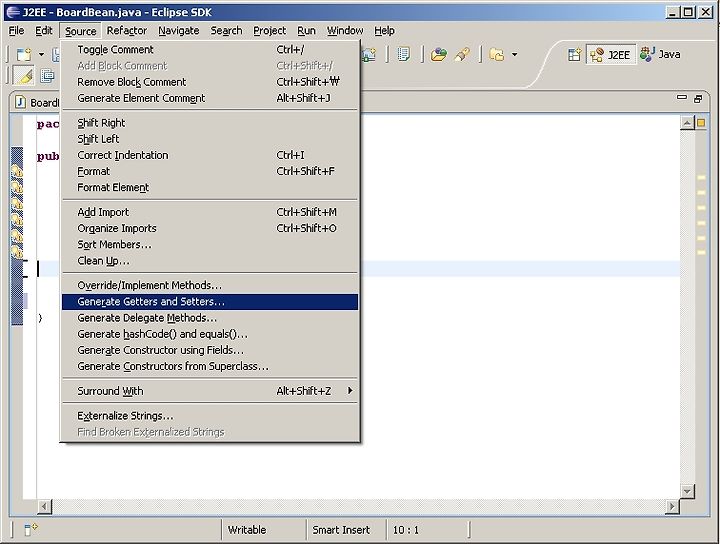This screenshot has width=720, height=544.
Task: Close the open Source menu
Action: (x=80, y=31)
